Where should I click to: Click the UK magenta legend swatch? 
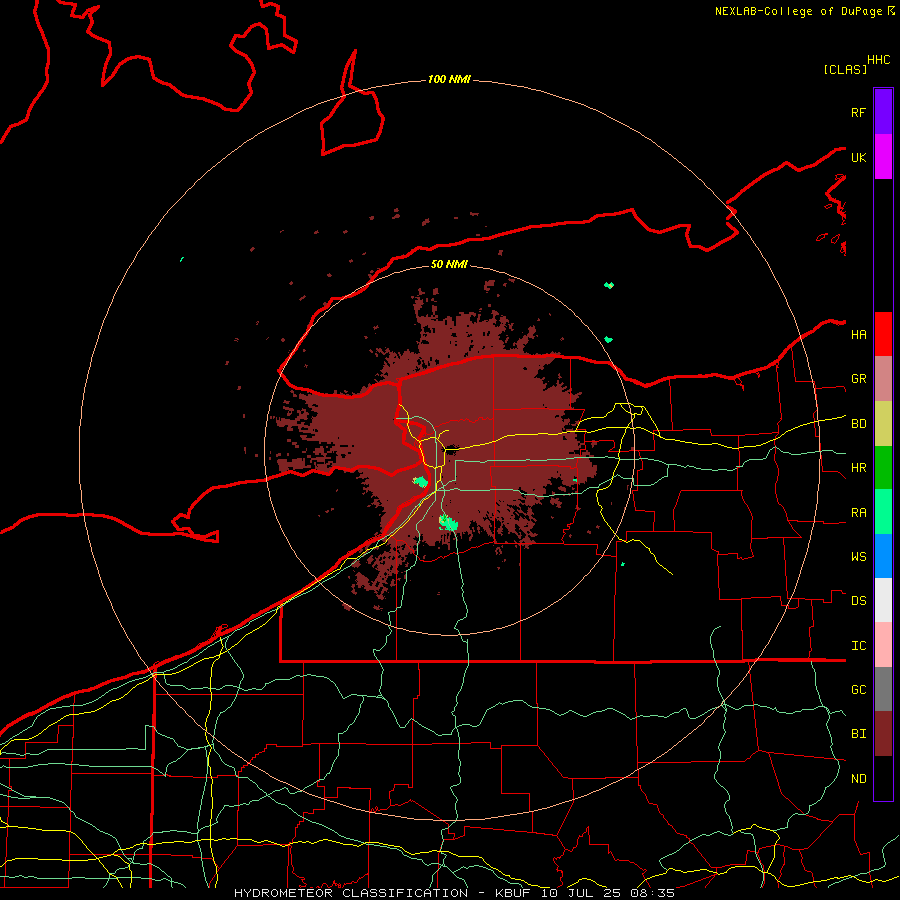(x=883, y=157)
